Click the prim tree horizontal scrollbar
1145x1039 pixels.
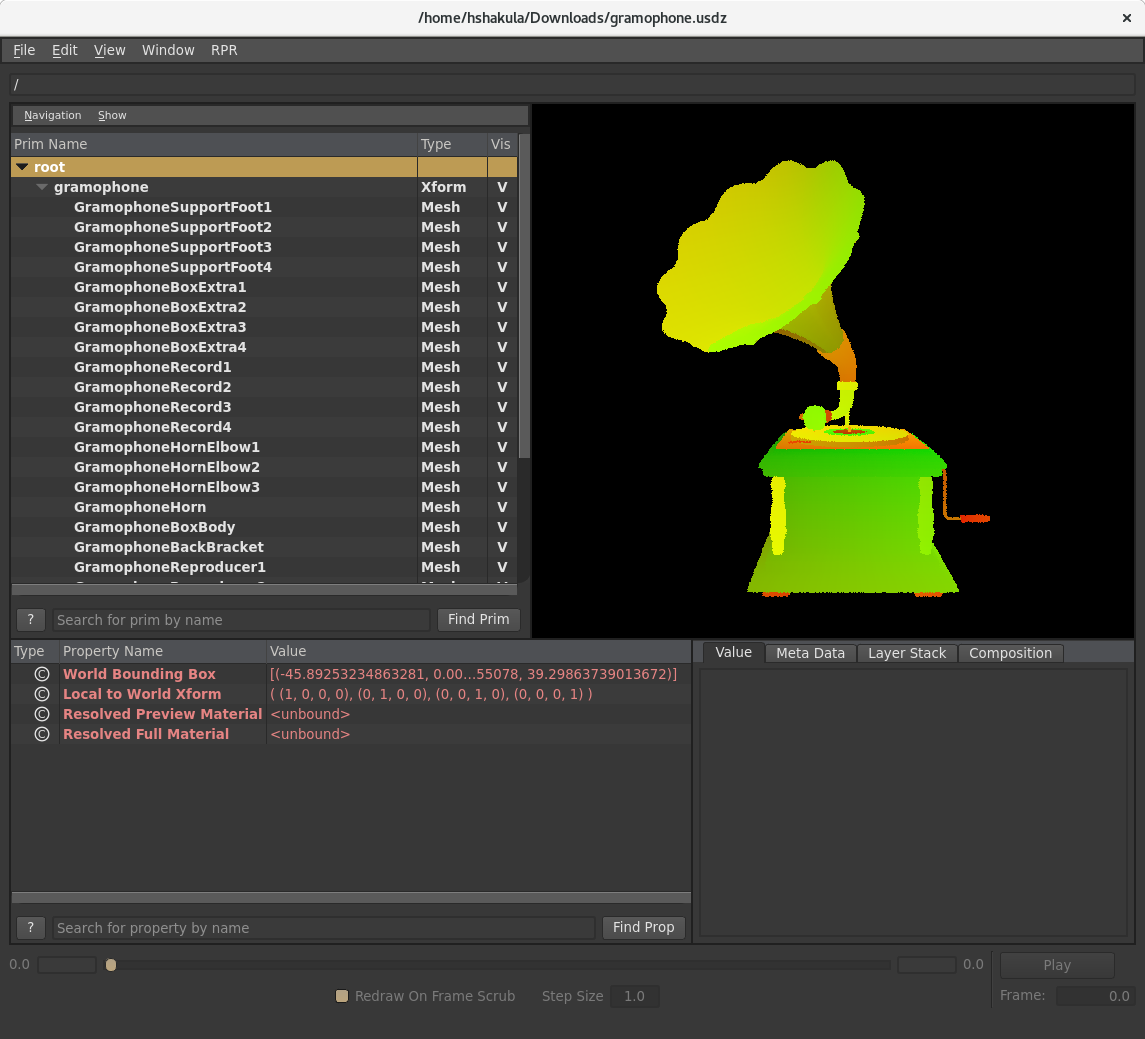pos(264,590)
